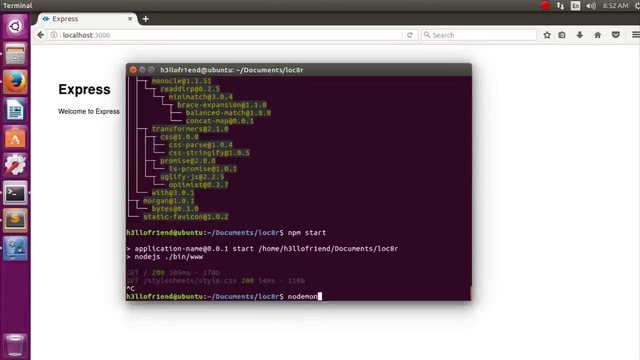Close the terminal window

tap(133, 70)
